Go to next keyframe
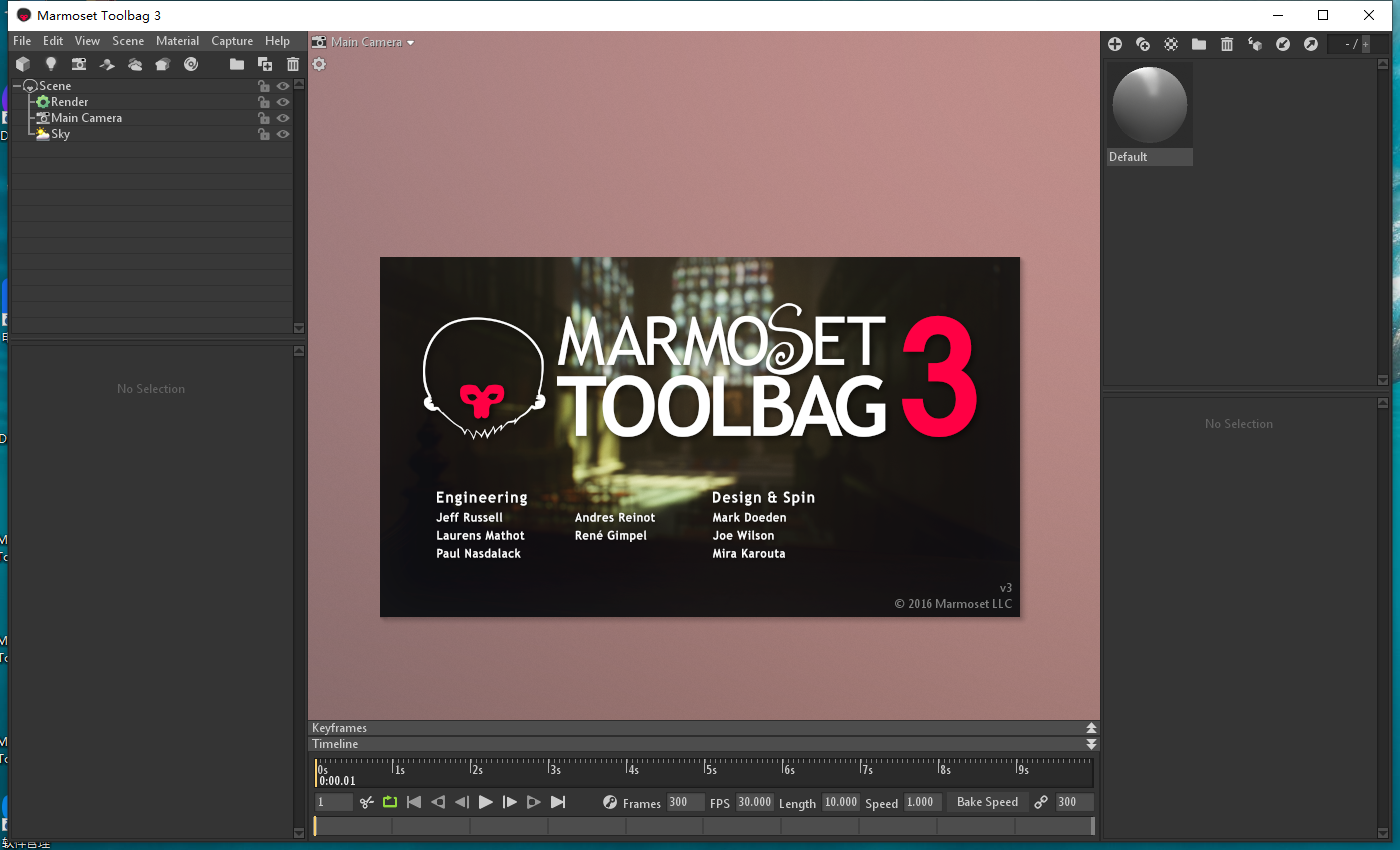Screen dimensions: 1400x850 (534, 802)
